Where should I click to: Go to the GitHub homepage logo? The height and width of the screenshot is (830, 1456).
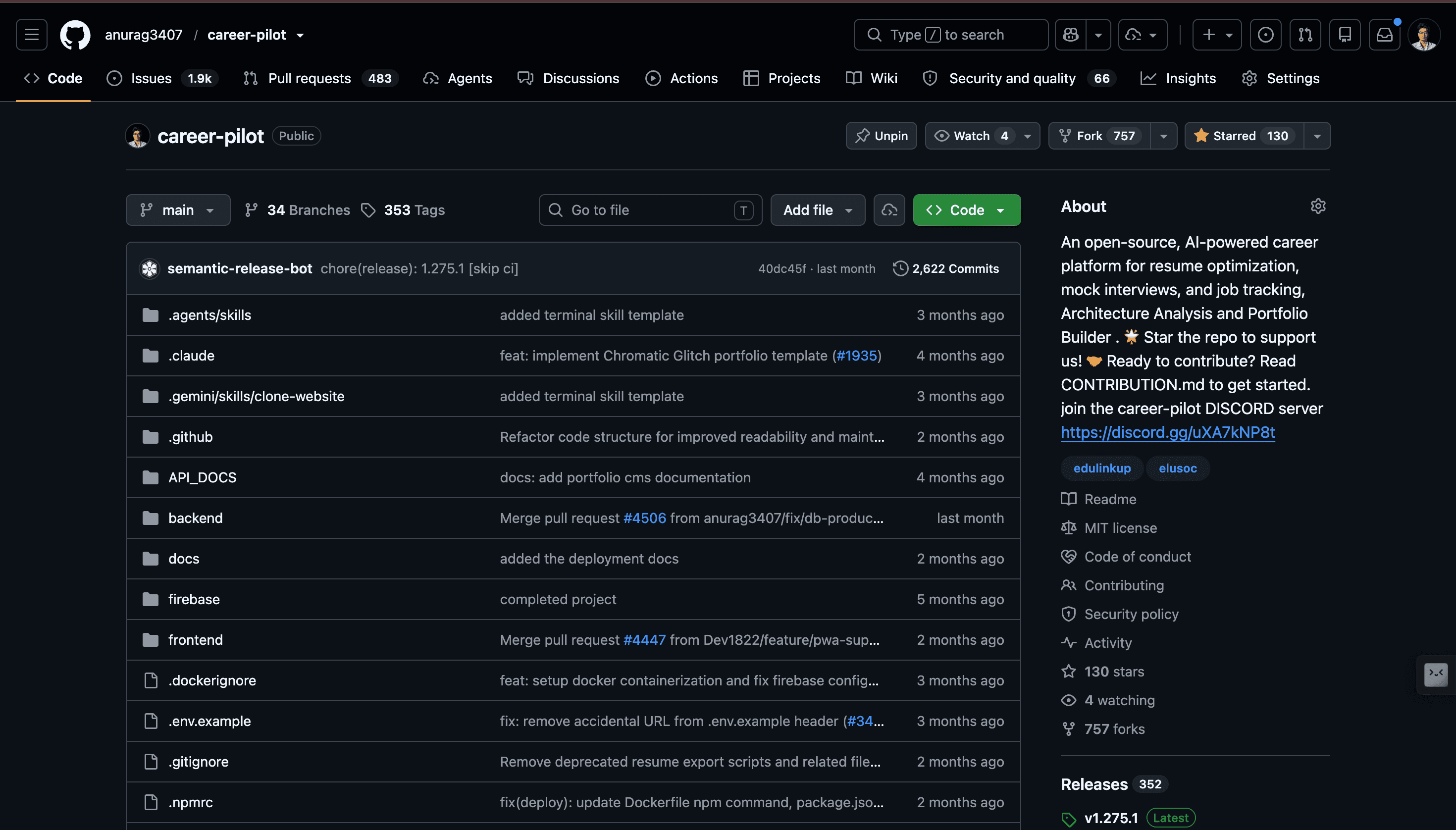75,35
